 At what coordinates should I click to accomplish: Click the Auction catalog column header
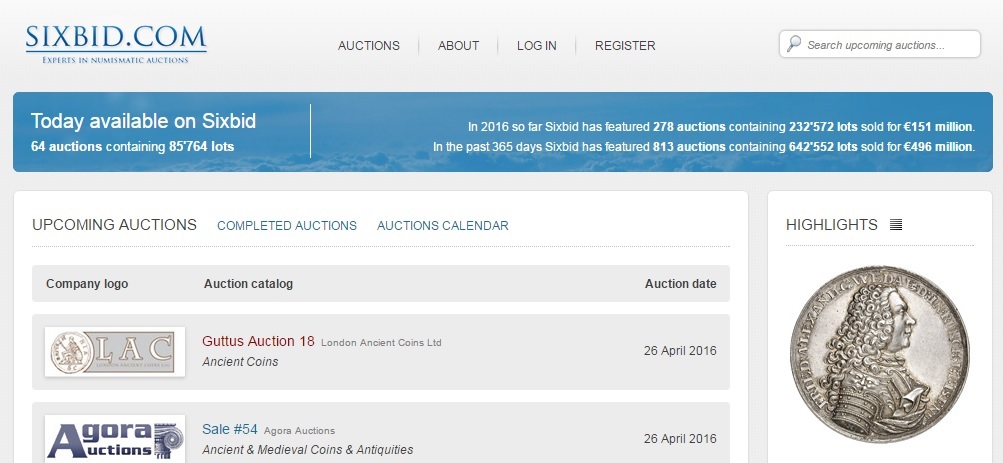248,284
